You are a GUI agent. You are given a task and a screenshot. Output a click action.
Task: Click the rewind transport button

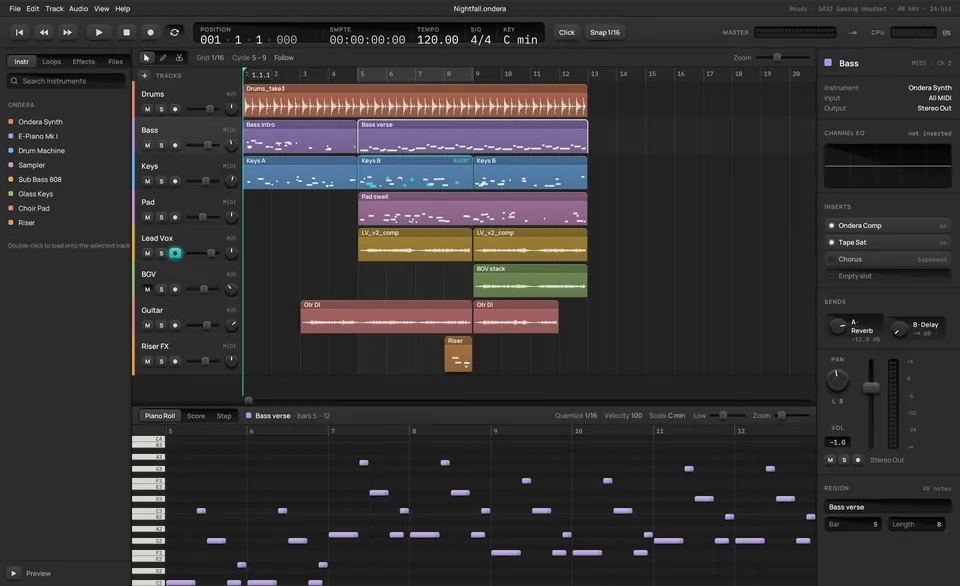[x=43, y=32]
